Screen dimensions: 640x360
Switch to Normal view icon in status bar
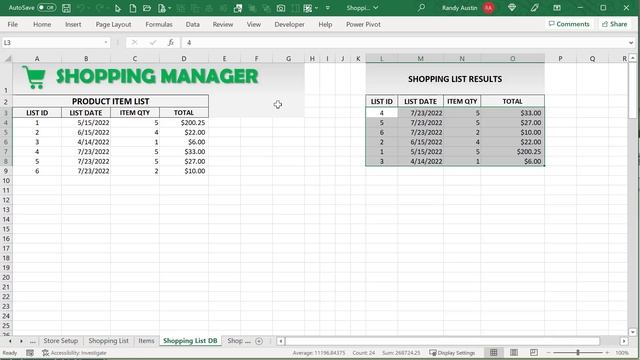coord(493,353)
